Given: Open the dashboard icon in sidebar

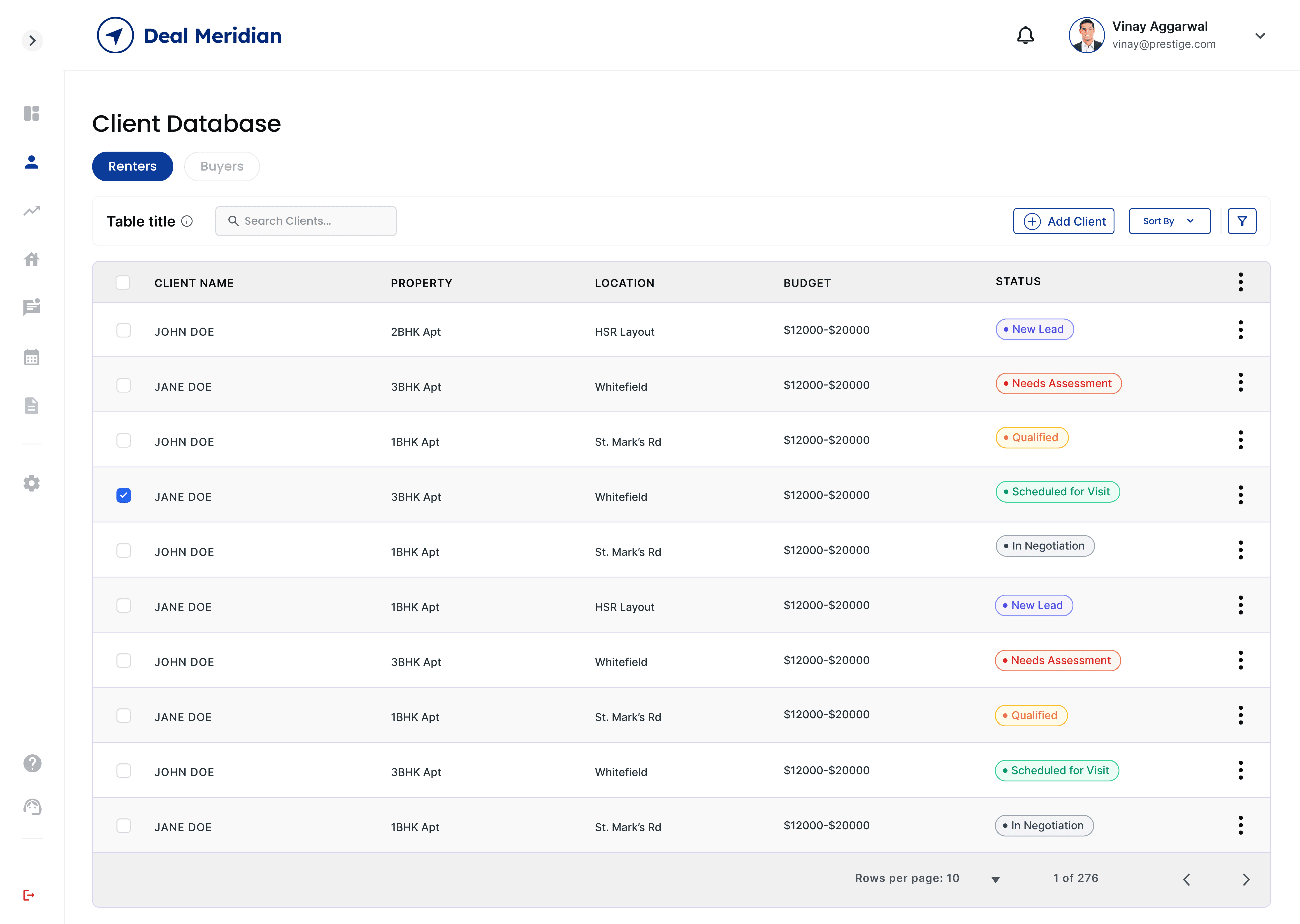Looking at the screenshot, I should [x=32, y=113].
